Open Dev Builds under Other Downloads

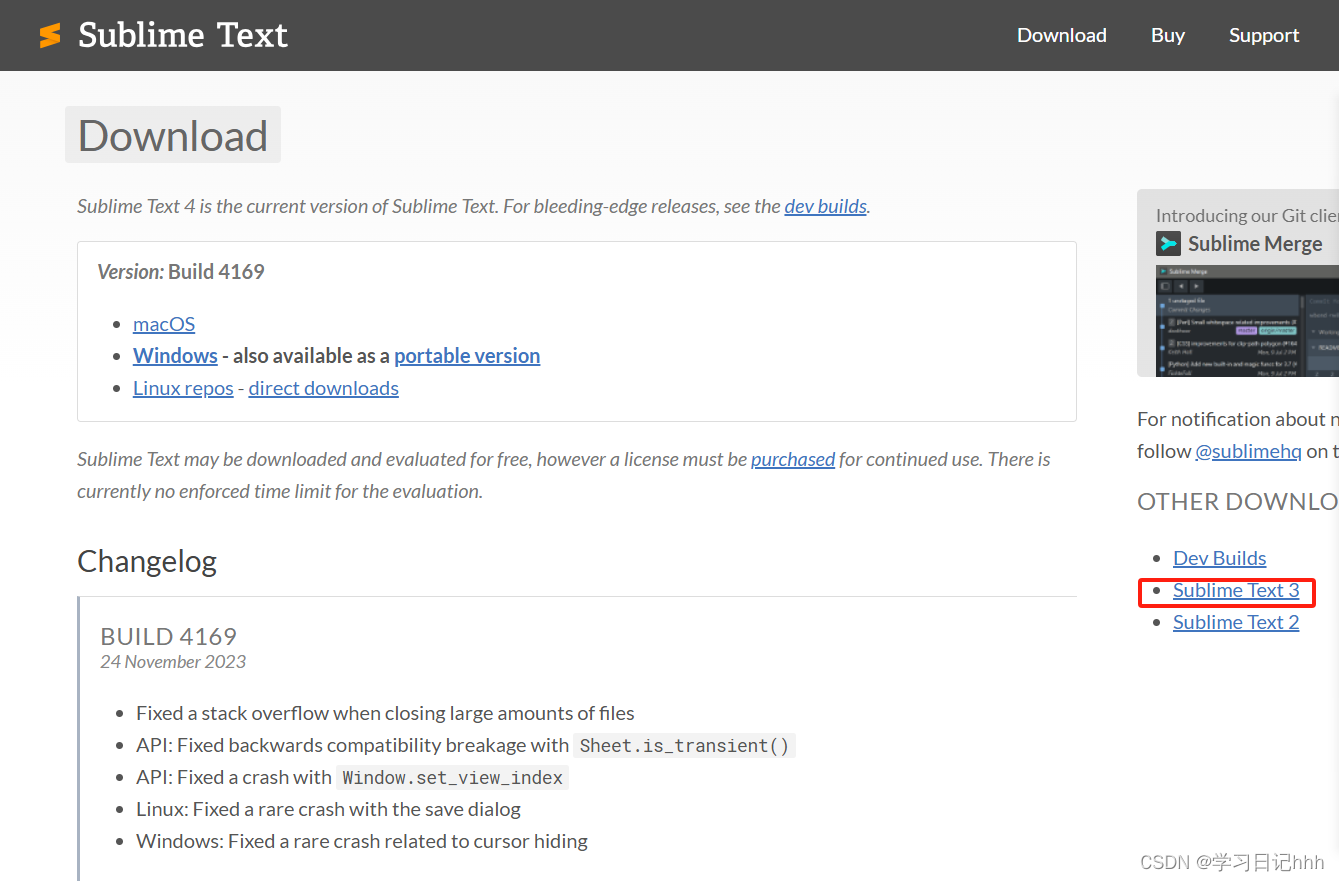[1220, 558]
